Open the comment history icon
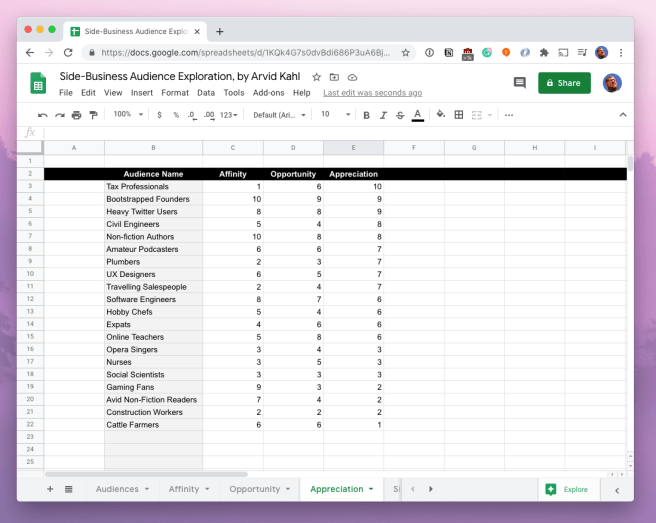 pos(520,83)
